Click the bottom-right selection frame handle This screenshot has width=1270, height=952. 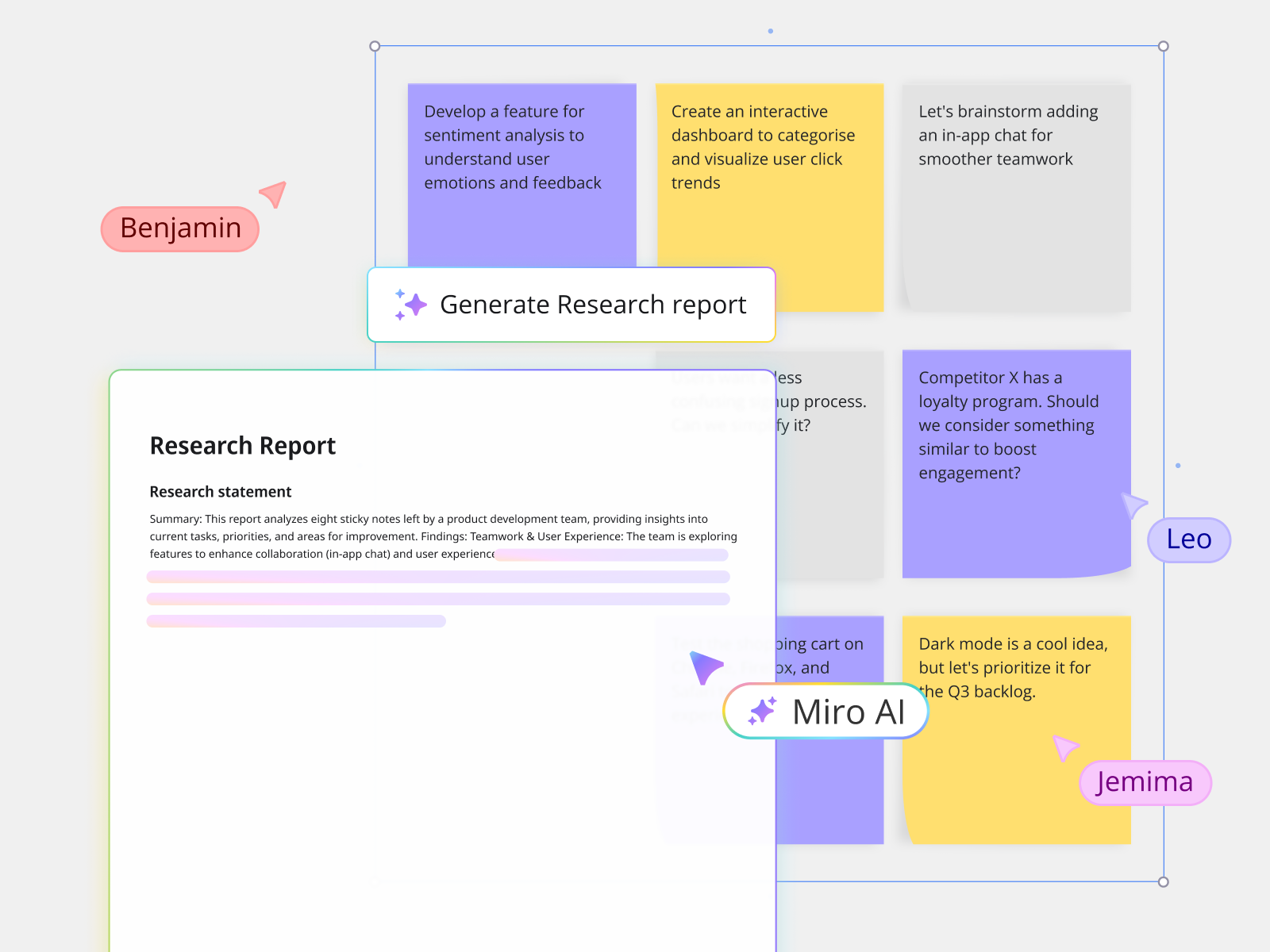[1164, 881]
